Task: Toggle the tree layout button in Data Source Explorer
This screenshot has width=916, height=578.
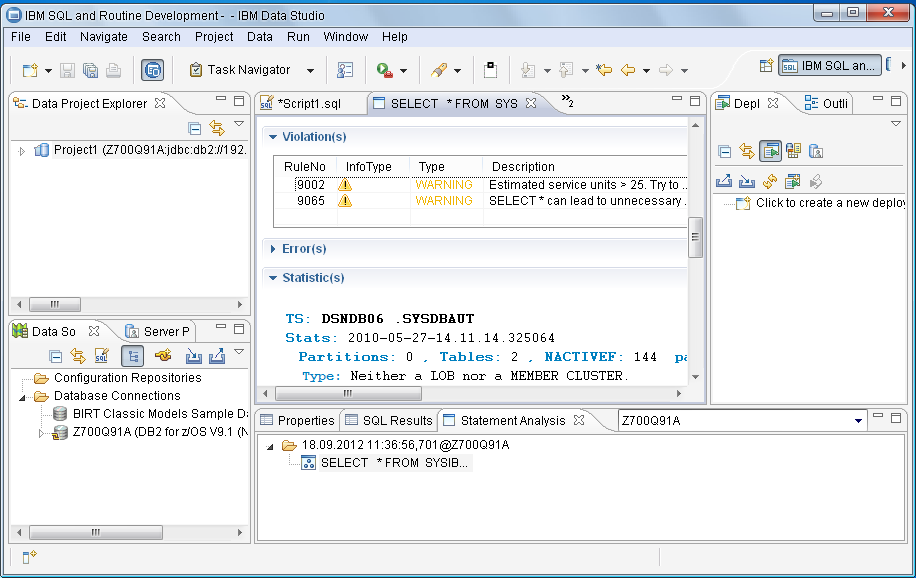Action: coord(132,356)
